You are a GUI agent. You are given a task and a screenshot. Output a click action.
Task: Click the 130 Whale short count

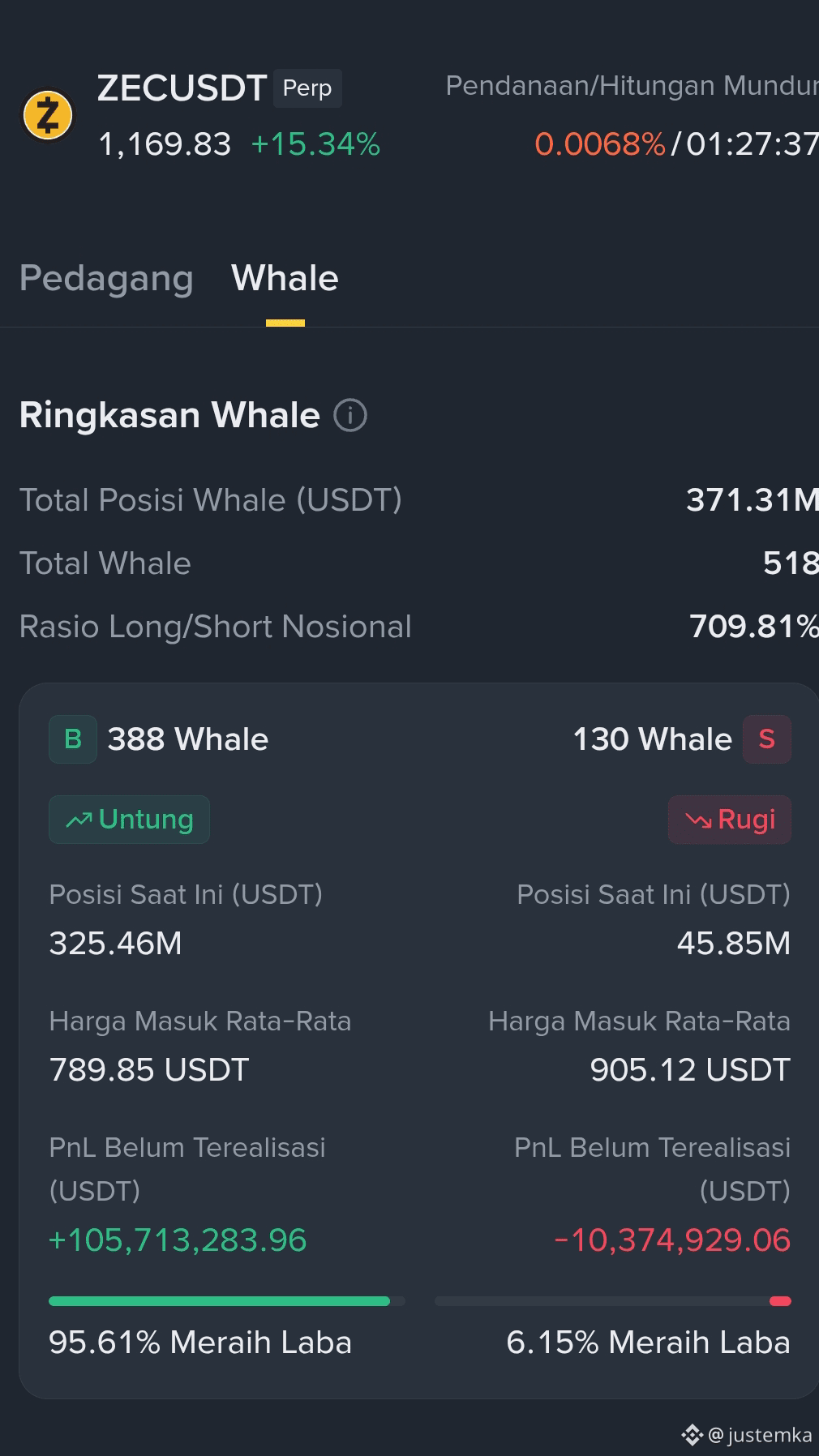point(653,739)
